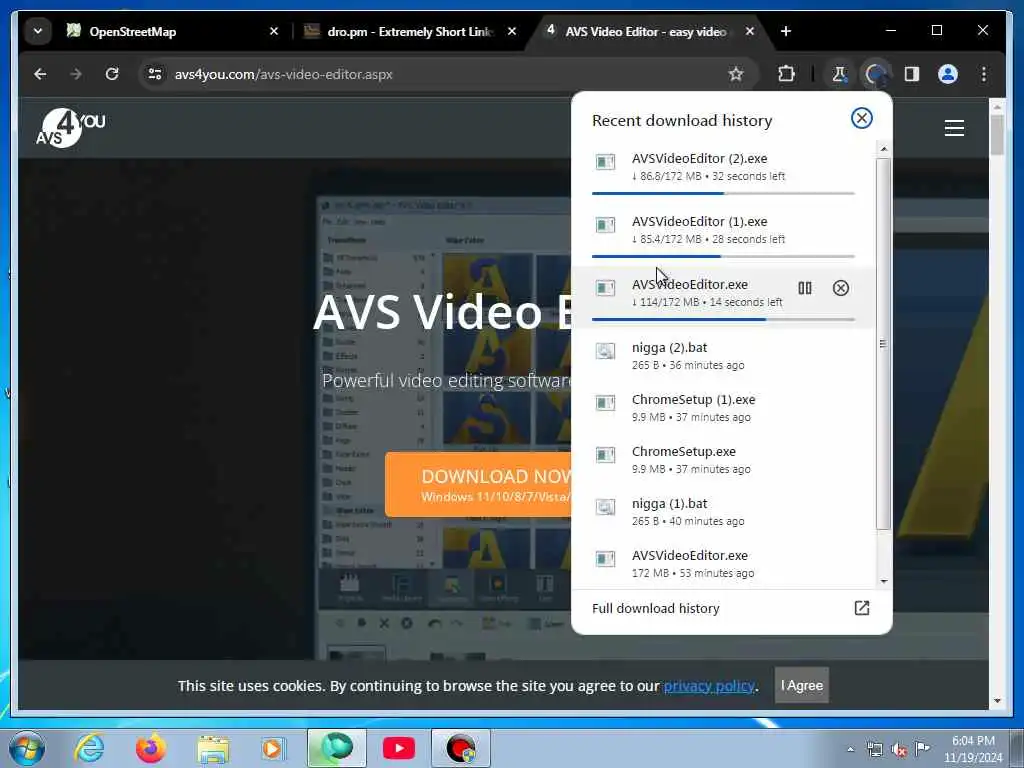
Task: Show hidden system tray icons
Action: [850, 749]
